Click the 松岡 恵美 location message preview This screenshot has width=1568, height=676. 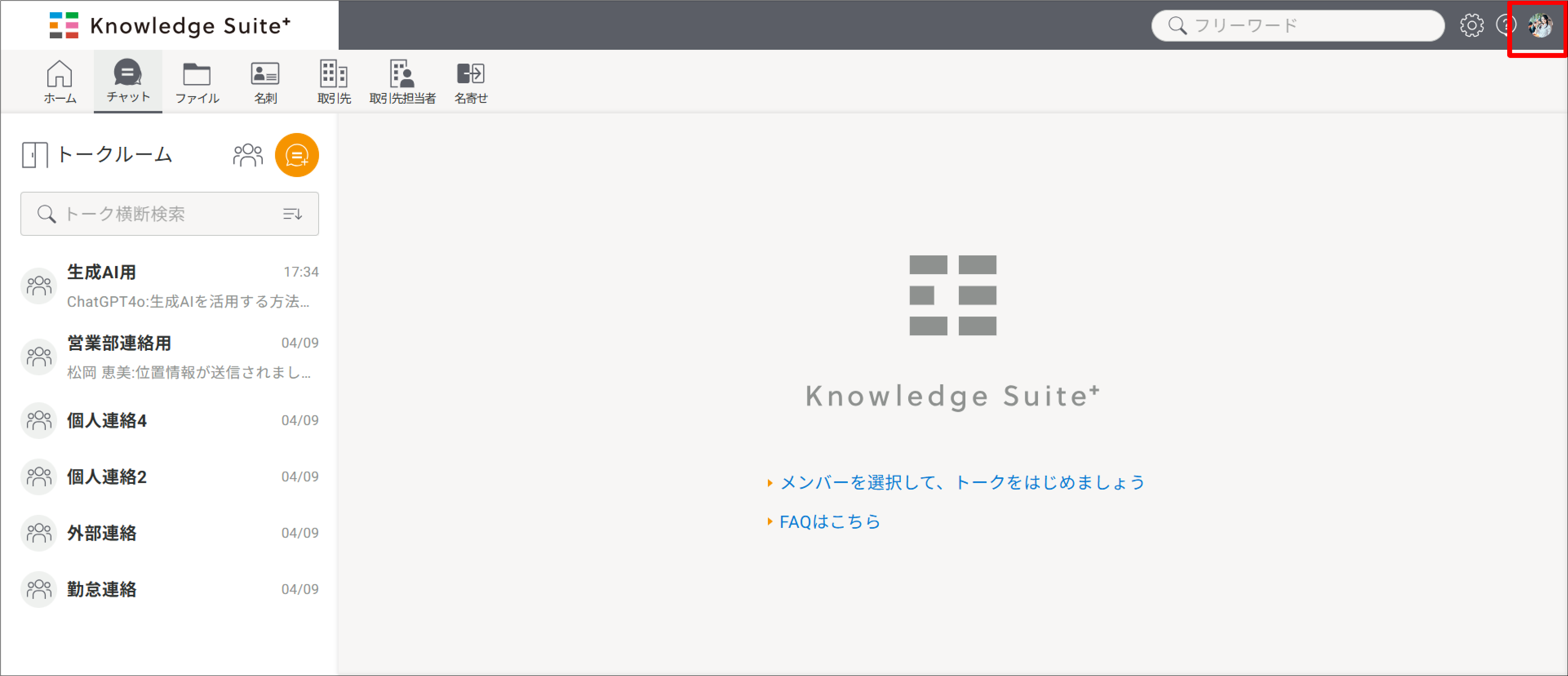click(x=189, y=372)
